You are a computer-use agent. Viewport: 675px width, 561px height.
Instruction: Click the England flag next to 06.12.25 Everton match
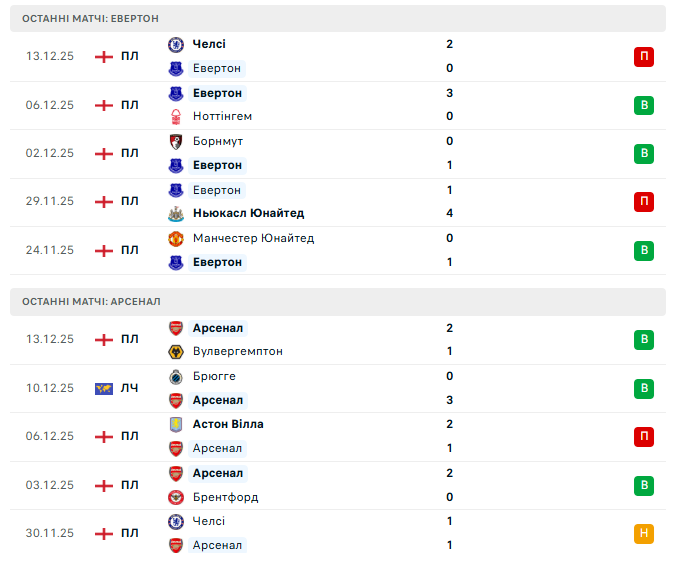pyautogui.click(x=103, y=105)
